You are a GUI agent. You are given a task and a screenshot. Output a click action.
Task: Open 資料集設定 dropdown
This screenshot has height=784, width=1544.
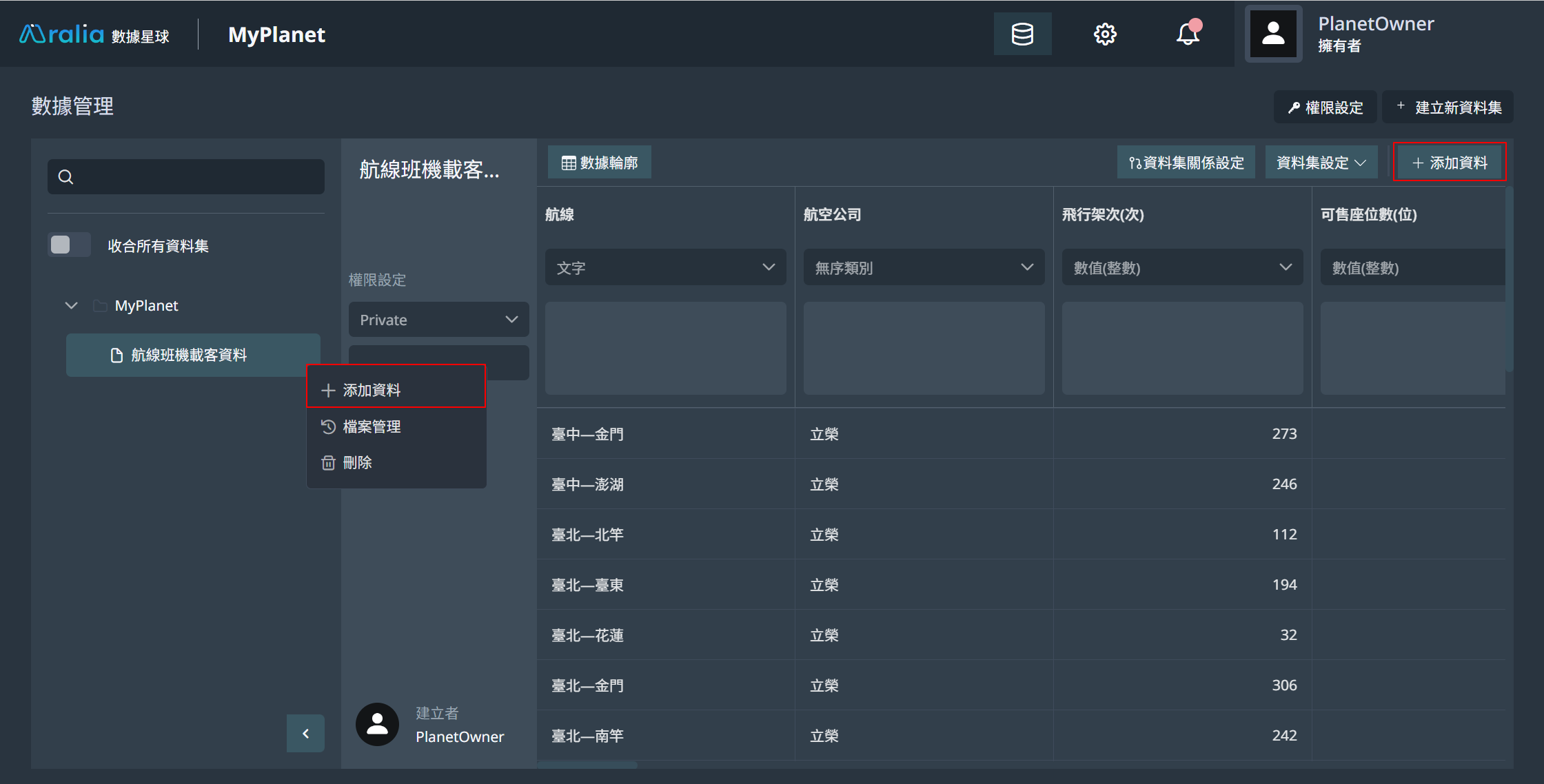pos(1321,163)
